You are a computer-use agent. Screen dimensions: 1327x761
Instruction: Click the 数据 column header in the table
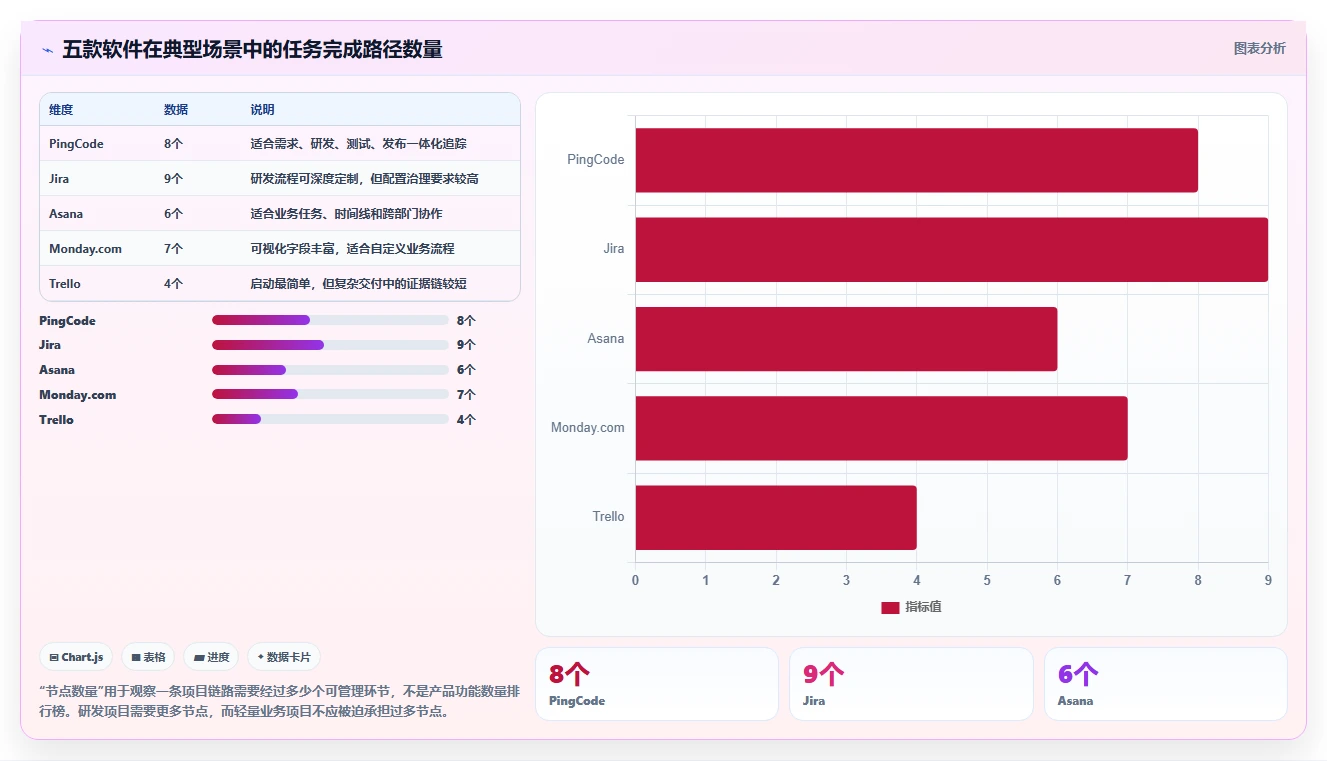coord(176,110)
